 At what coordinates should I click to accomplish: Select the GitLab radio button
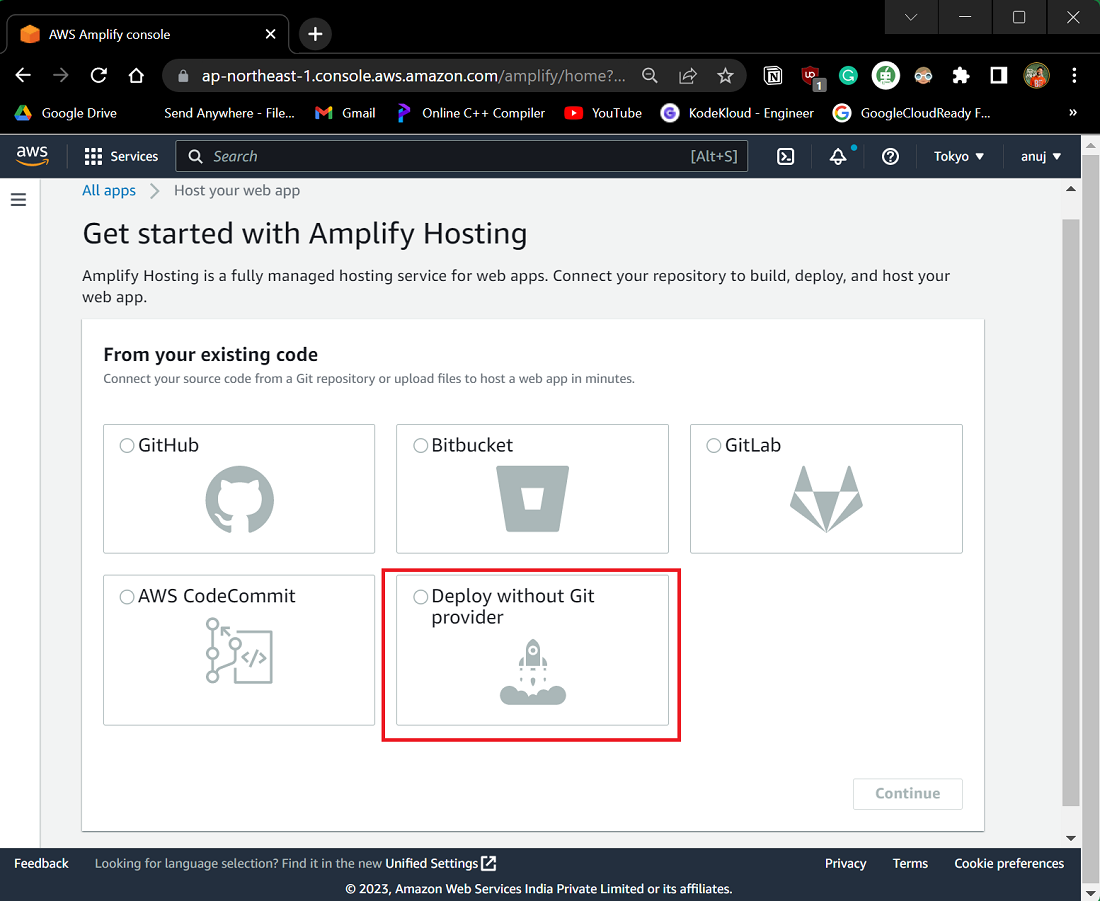point(713,446)
